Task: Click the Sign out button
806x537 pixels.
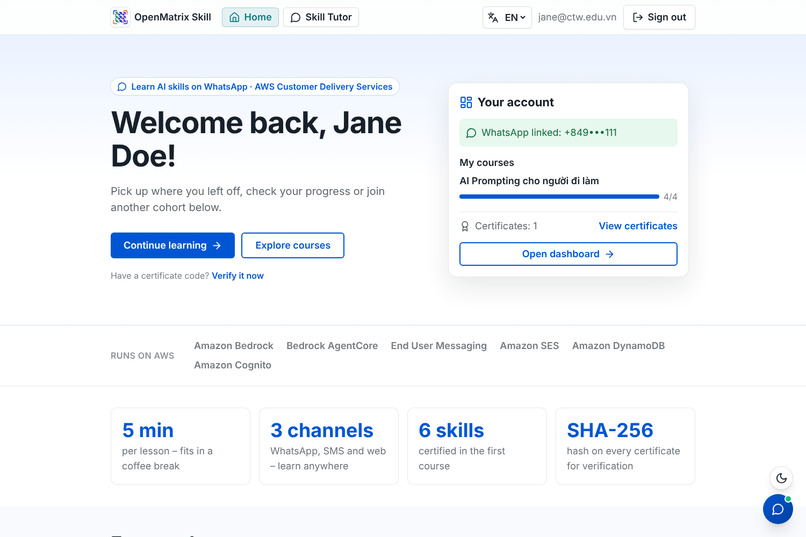Action: click(659, 17)
